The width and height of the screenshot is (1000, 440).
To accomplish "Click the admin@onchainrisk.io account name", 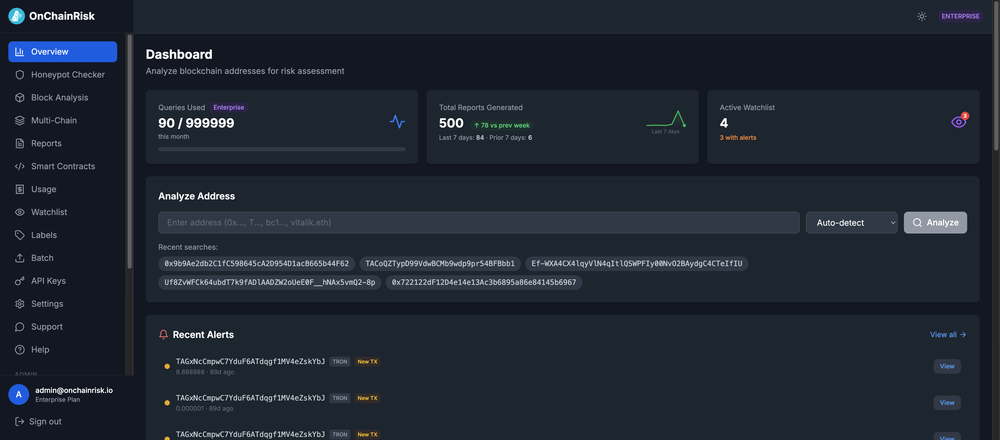I will [74, 390].
